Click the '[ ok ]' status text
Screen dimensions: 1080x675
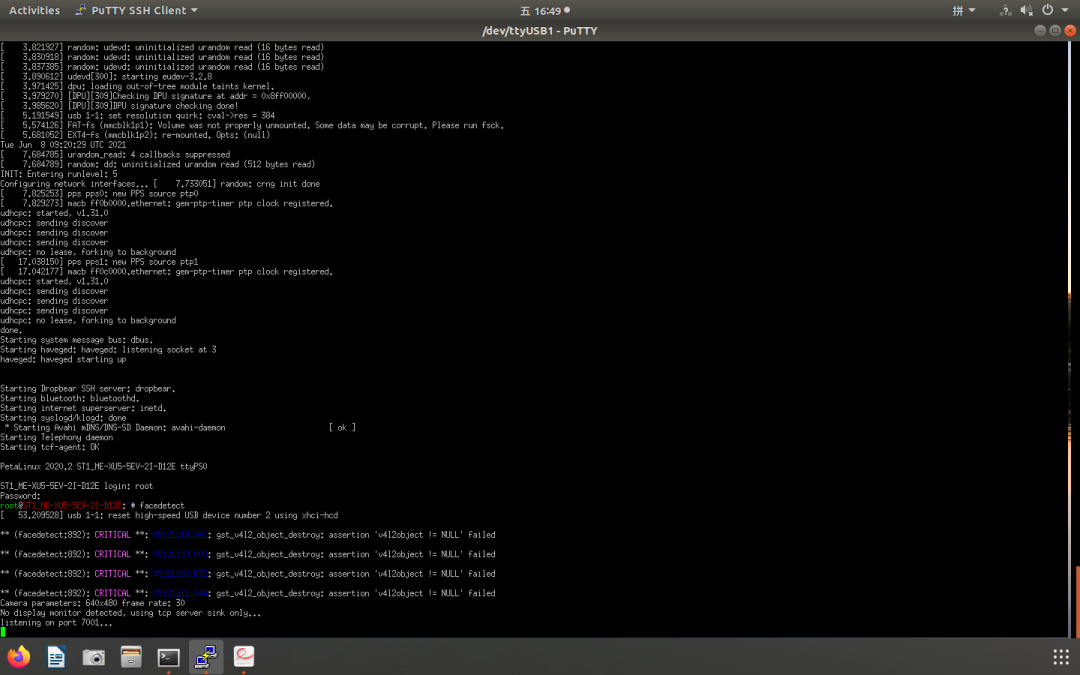tap(342, 428)
